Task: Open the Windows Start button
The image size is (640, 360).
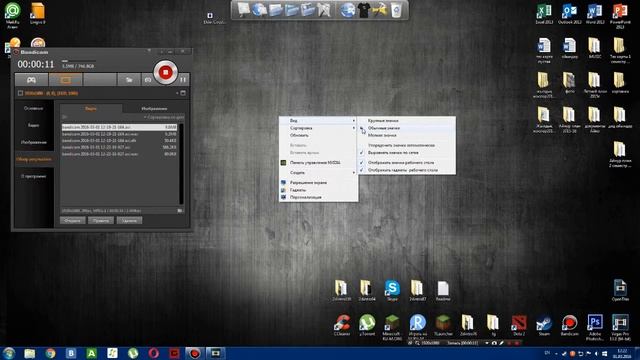Action: 9,353
